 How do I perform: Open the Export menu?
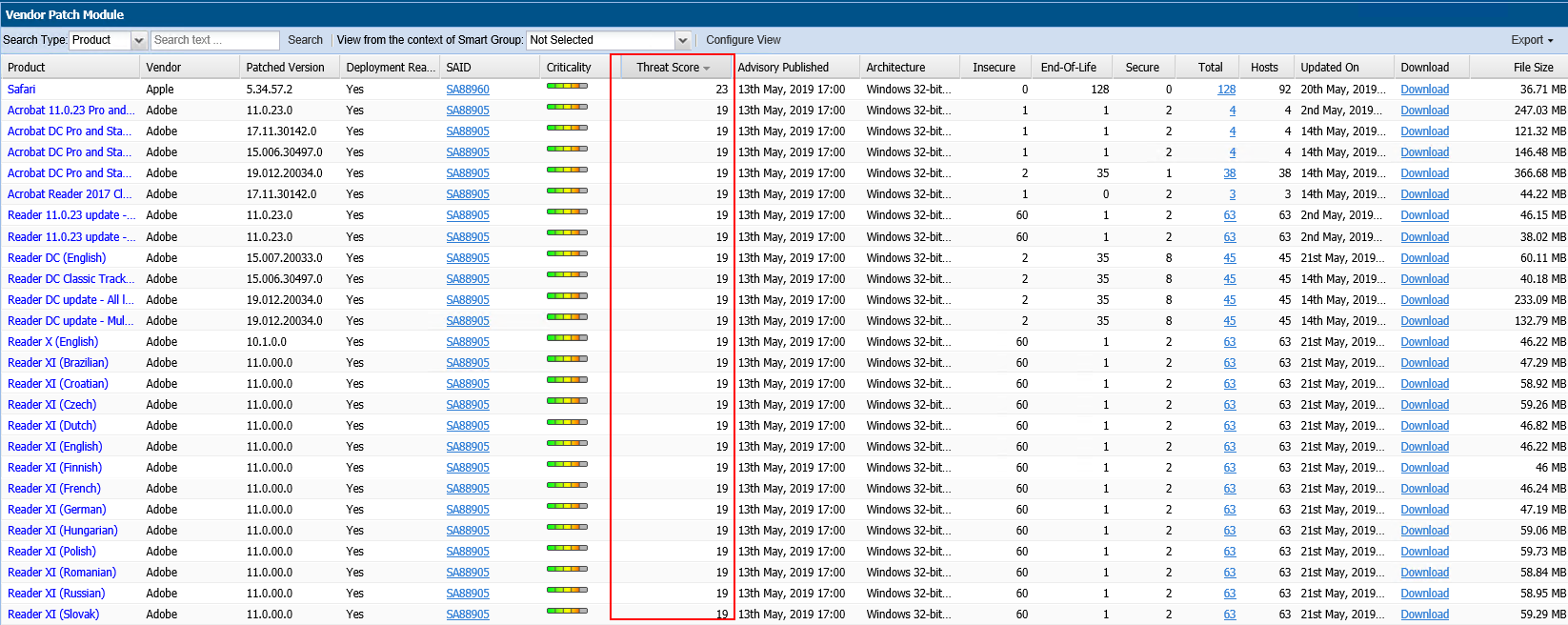(1532, 40)
